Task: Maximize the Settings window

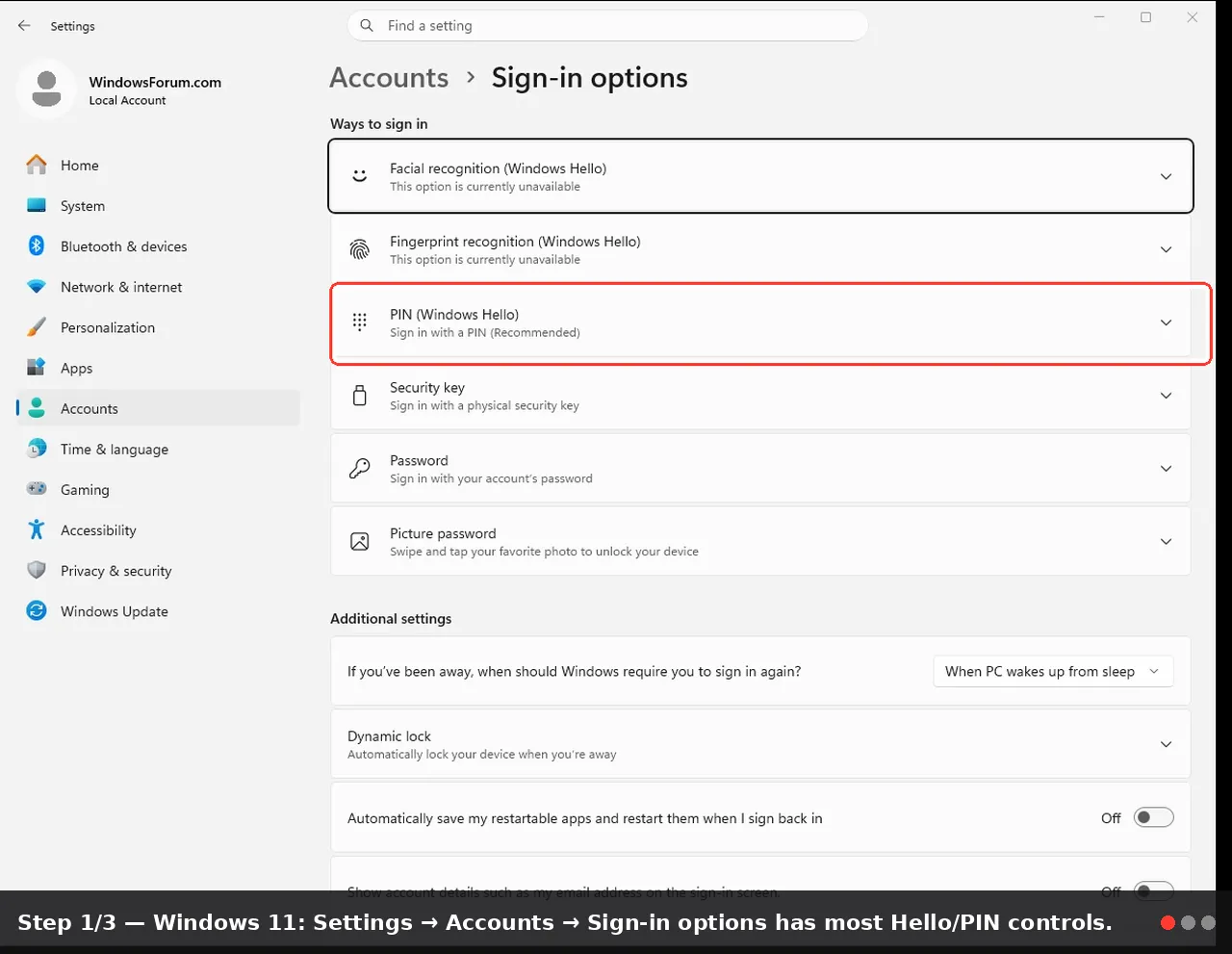Action: point(1145,17)
